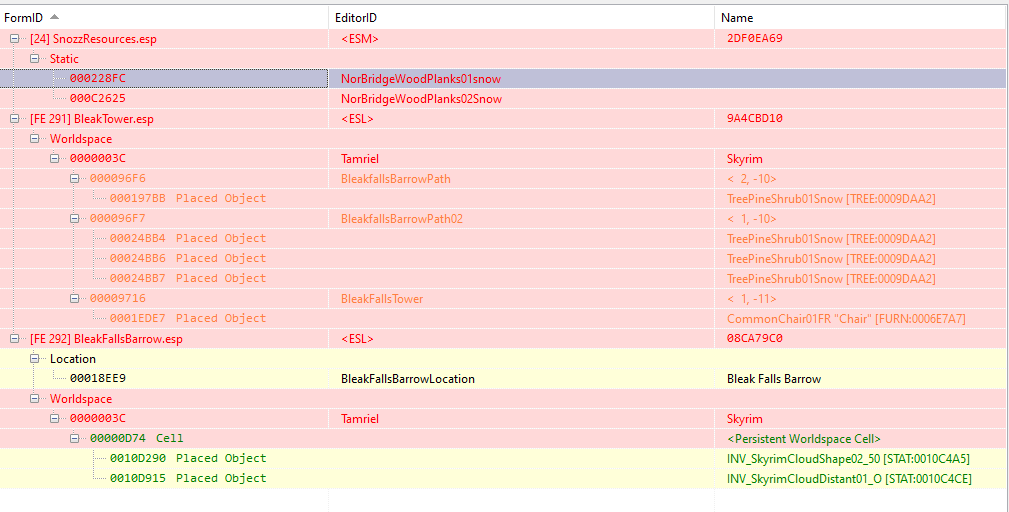Sort by the Name column header
This screenshot has width=1009, height=512.
click(861, 18)
